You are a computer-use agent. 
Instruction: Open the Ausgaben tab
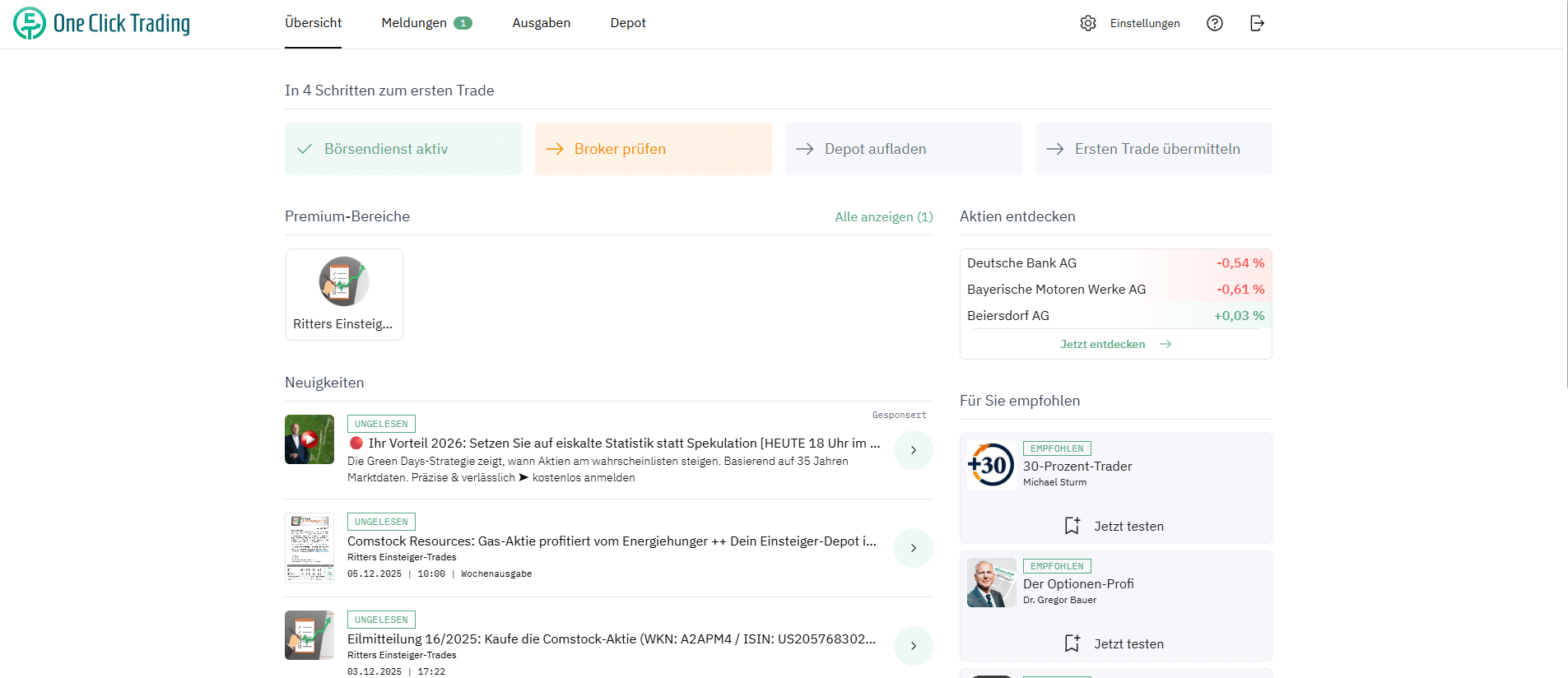[x=541, y=23]
